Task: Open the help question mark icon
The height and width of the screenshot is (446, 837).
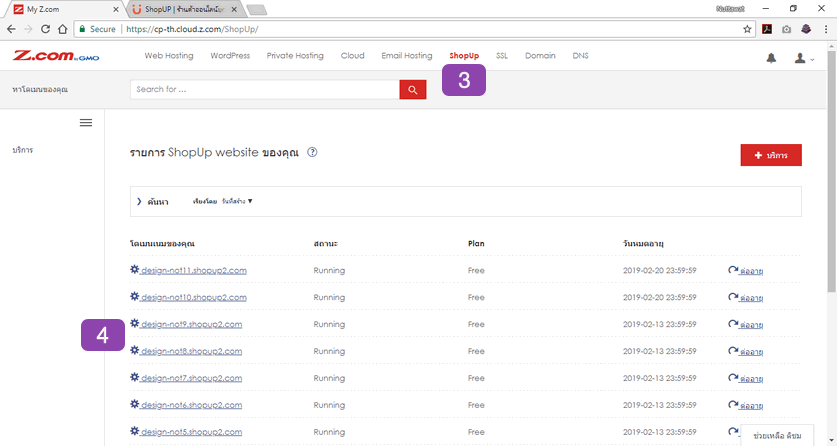Action: (x=312, y=152)
